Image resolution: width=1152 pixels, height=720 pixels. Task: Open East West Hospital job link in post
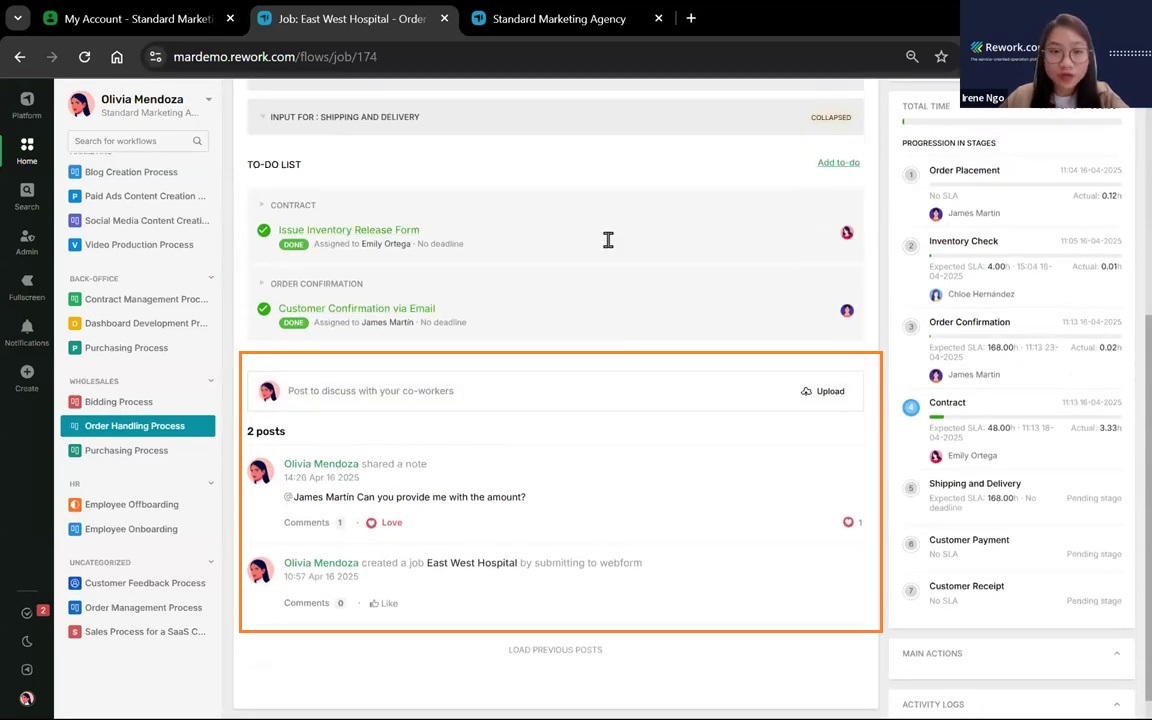tap(472, 563)
